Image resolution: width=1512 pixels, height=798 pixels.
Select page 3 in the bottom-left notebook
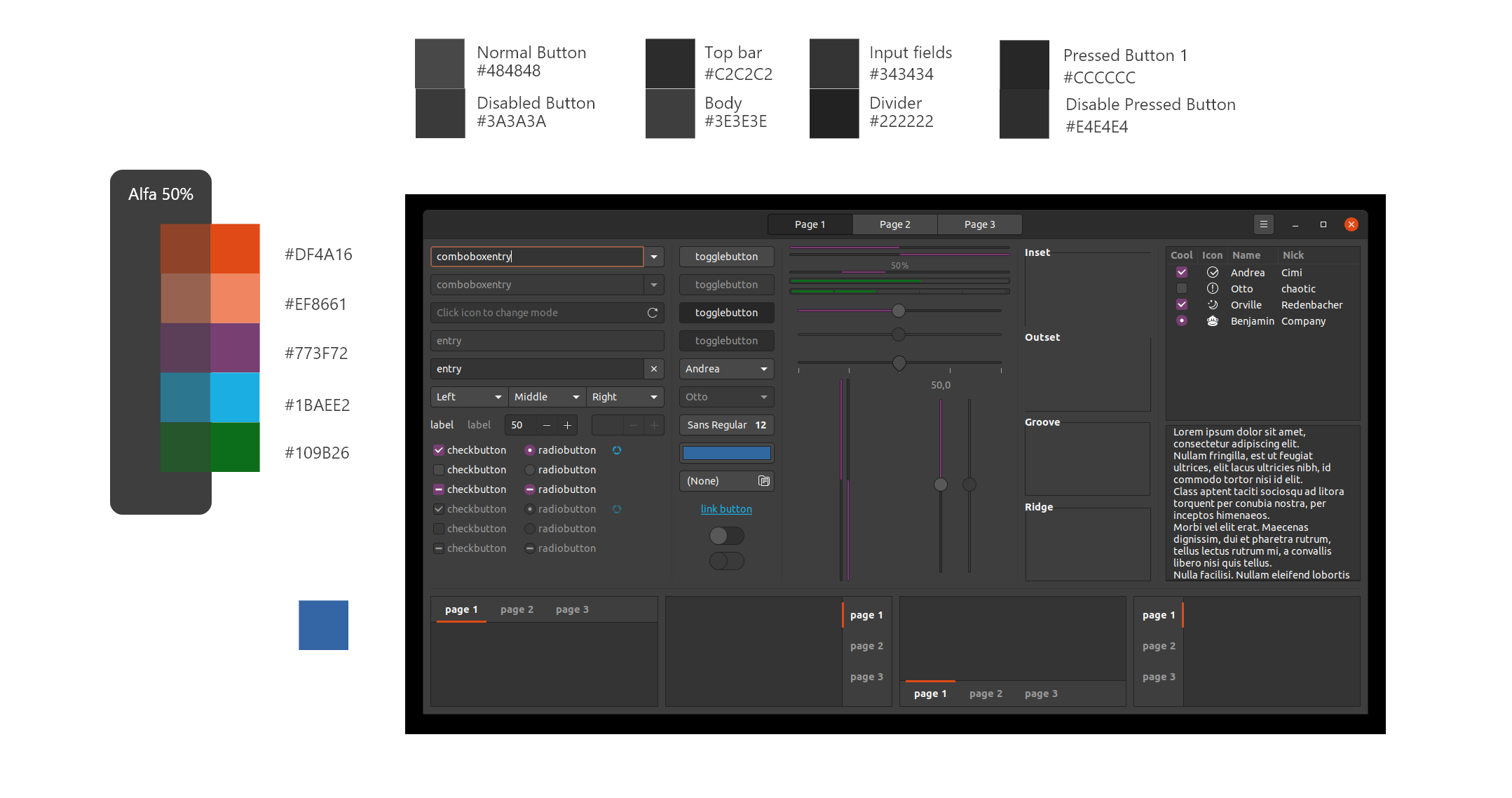(572, 609)
